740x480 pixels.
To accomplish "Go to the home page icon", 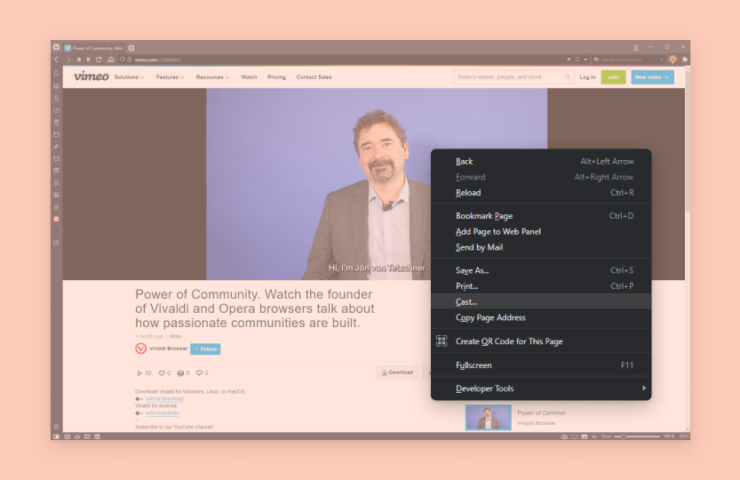I will (111, 59).
